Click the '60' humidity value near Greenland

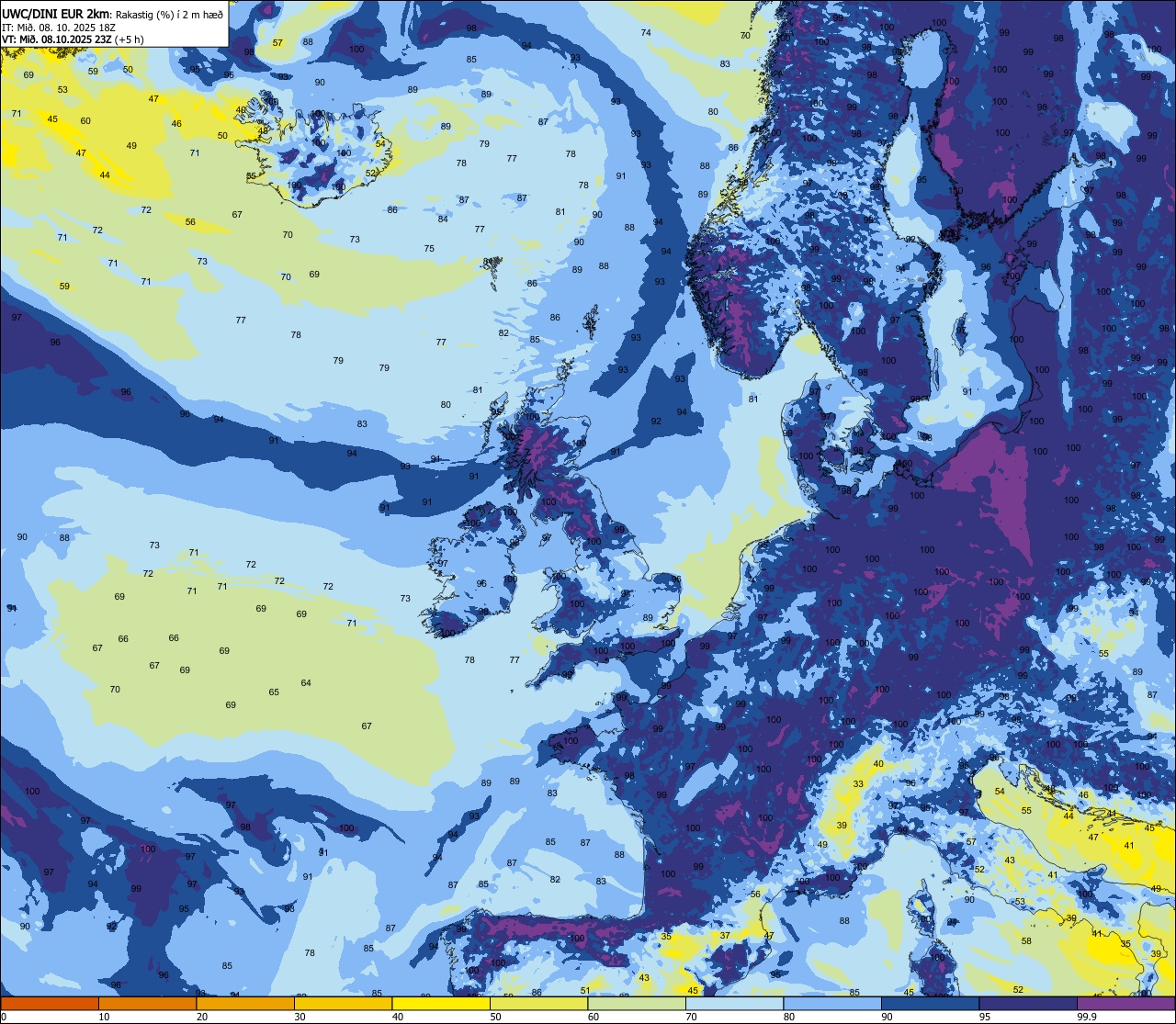coord(85,120)
